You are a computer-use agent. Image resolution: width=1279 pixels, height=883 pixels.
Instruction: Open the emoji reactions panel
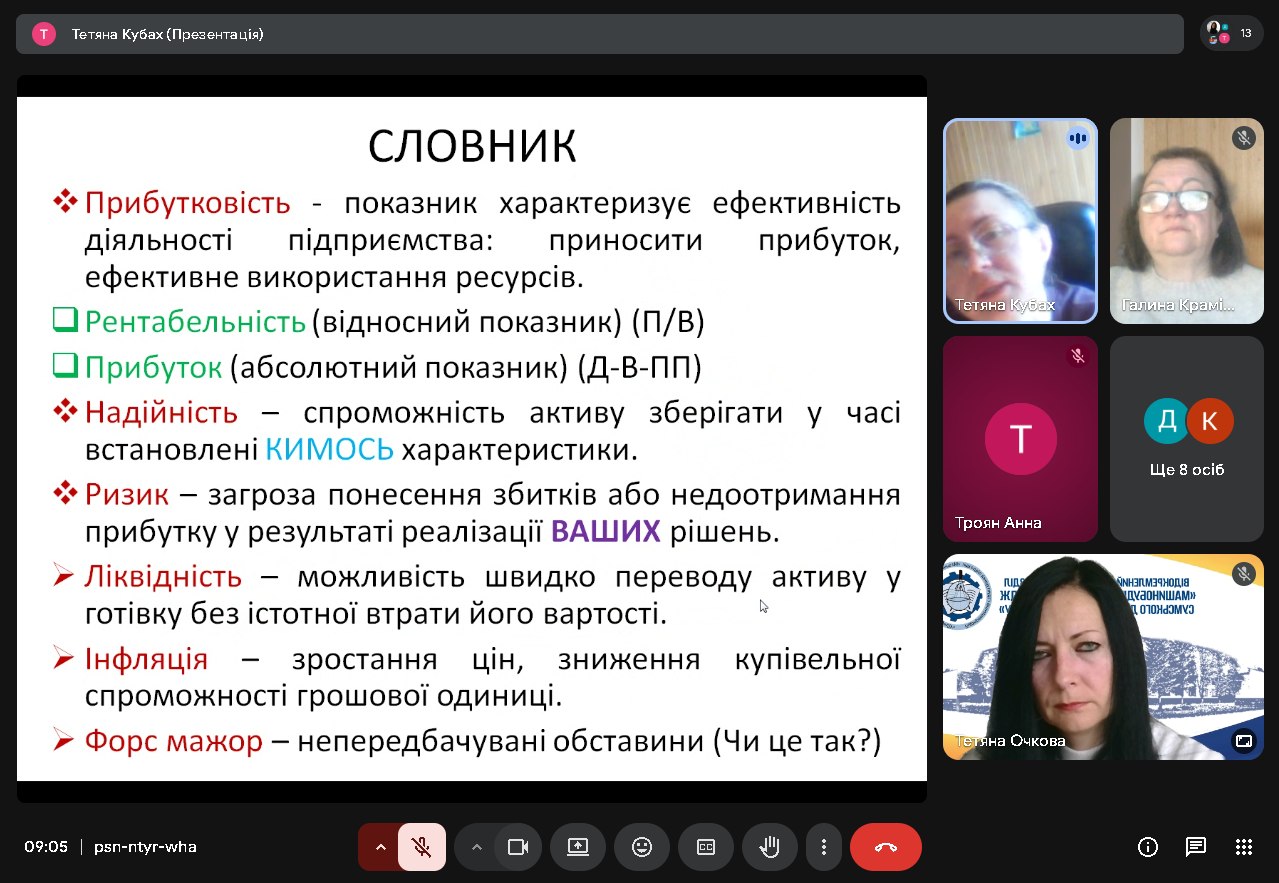pos(642,847)
